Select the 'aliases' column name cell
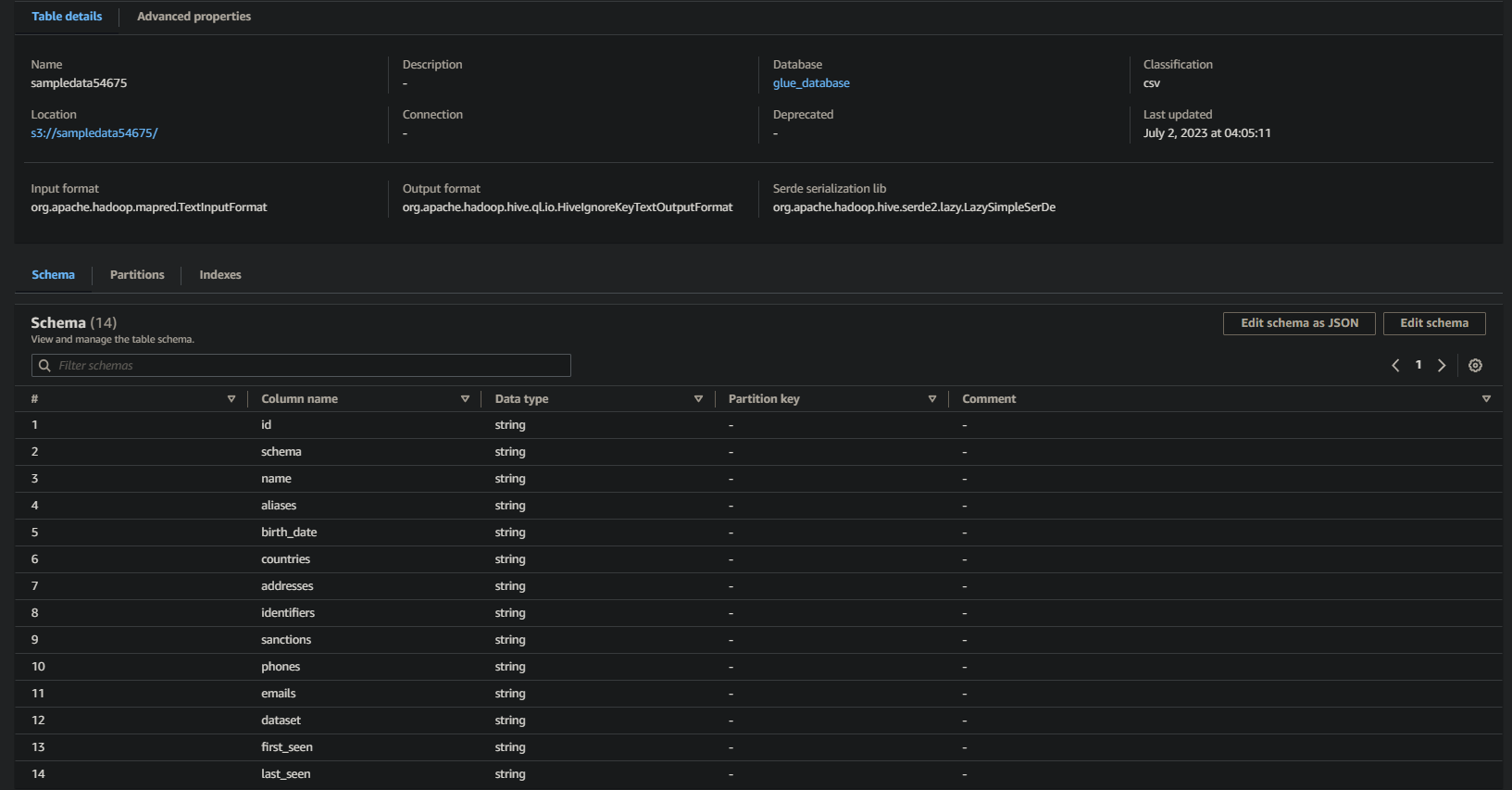The image size is (1512, 790). (x=279, y=506)
